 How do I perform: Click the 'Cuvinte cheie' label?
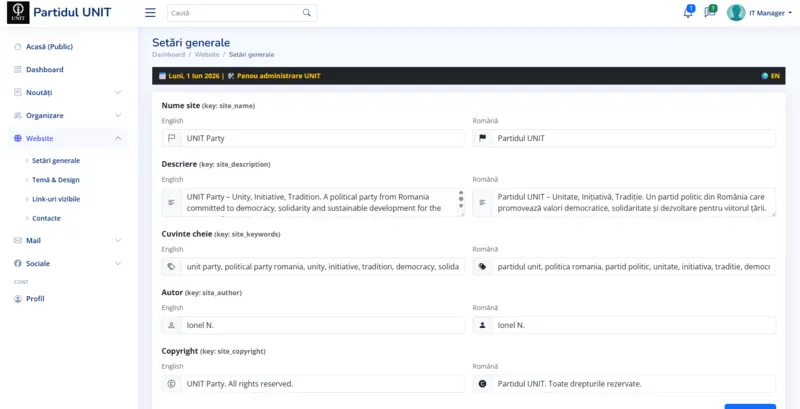pyautogui.click(x=187, y=234)
